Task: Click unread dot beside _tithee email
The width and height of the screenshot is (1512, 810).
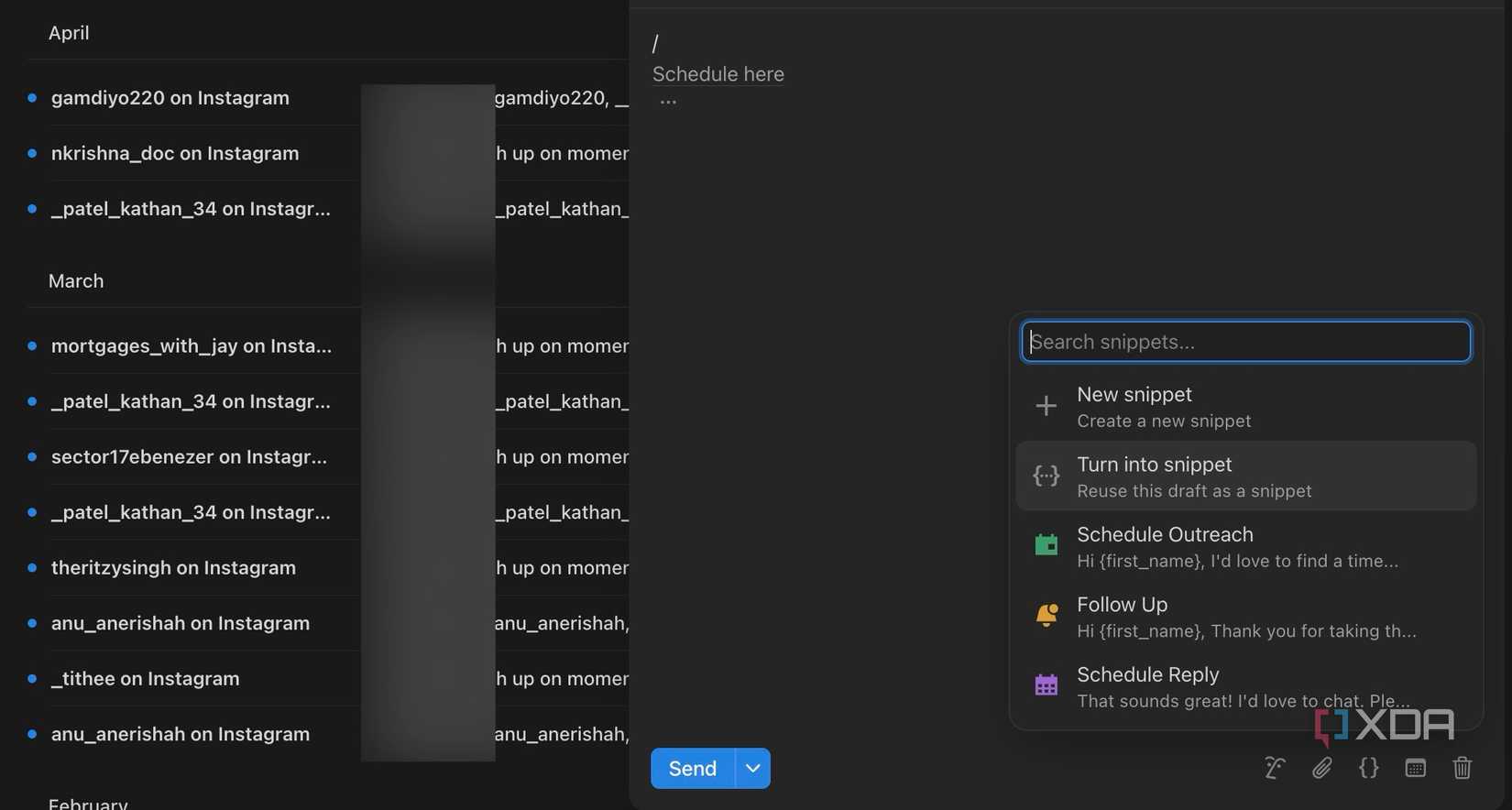Action: (x=32, y=679)
